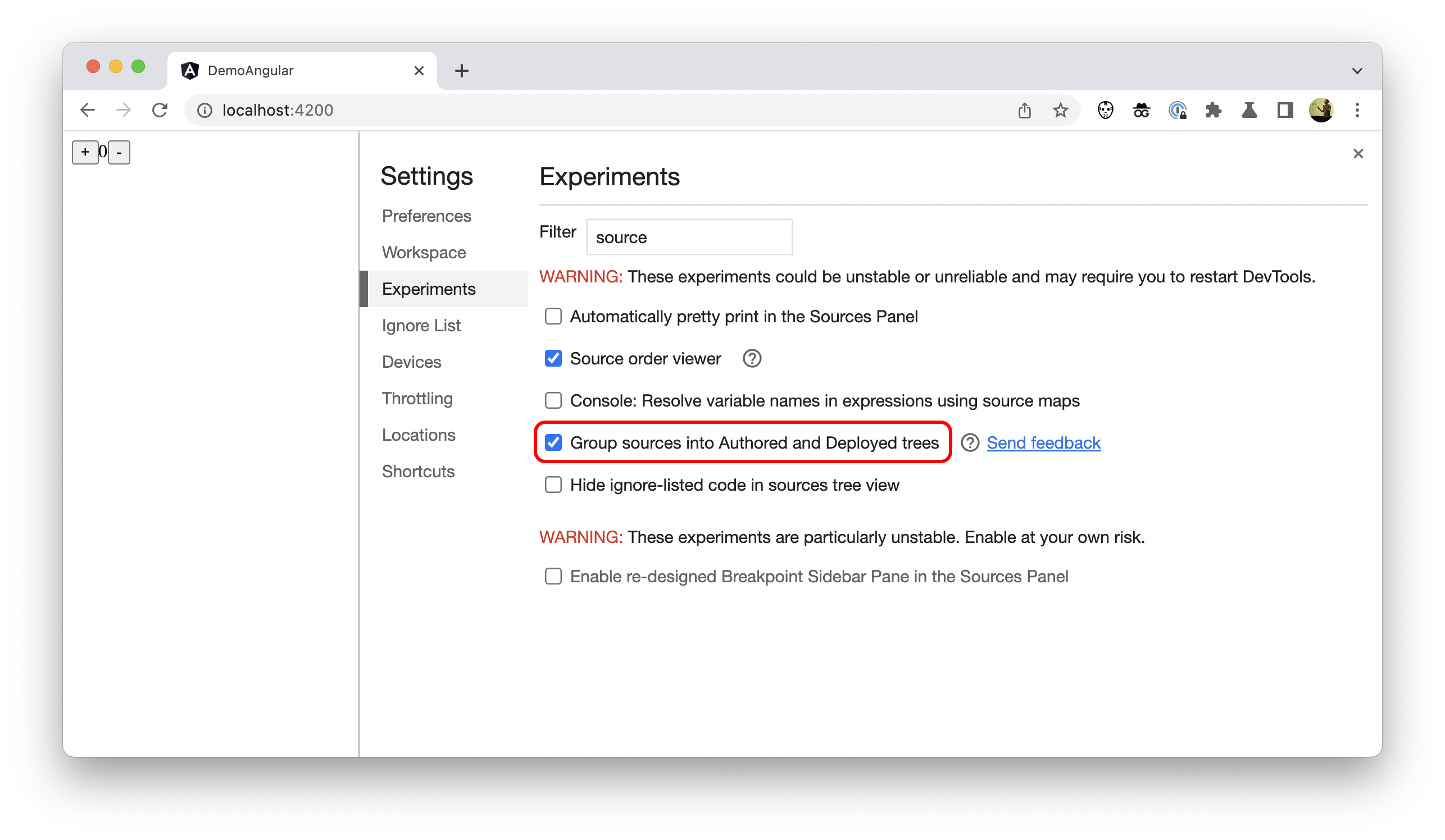
Task: Click the bookmark star icon
Action: tap(1062, 110)
